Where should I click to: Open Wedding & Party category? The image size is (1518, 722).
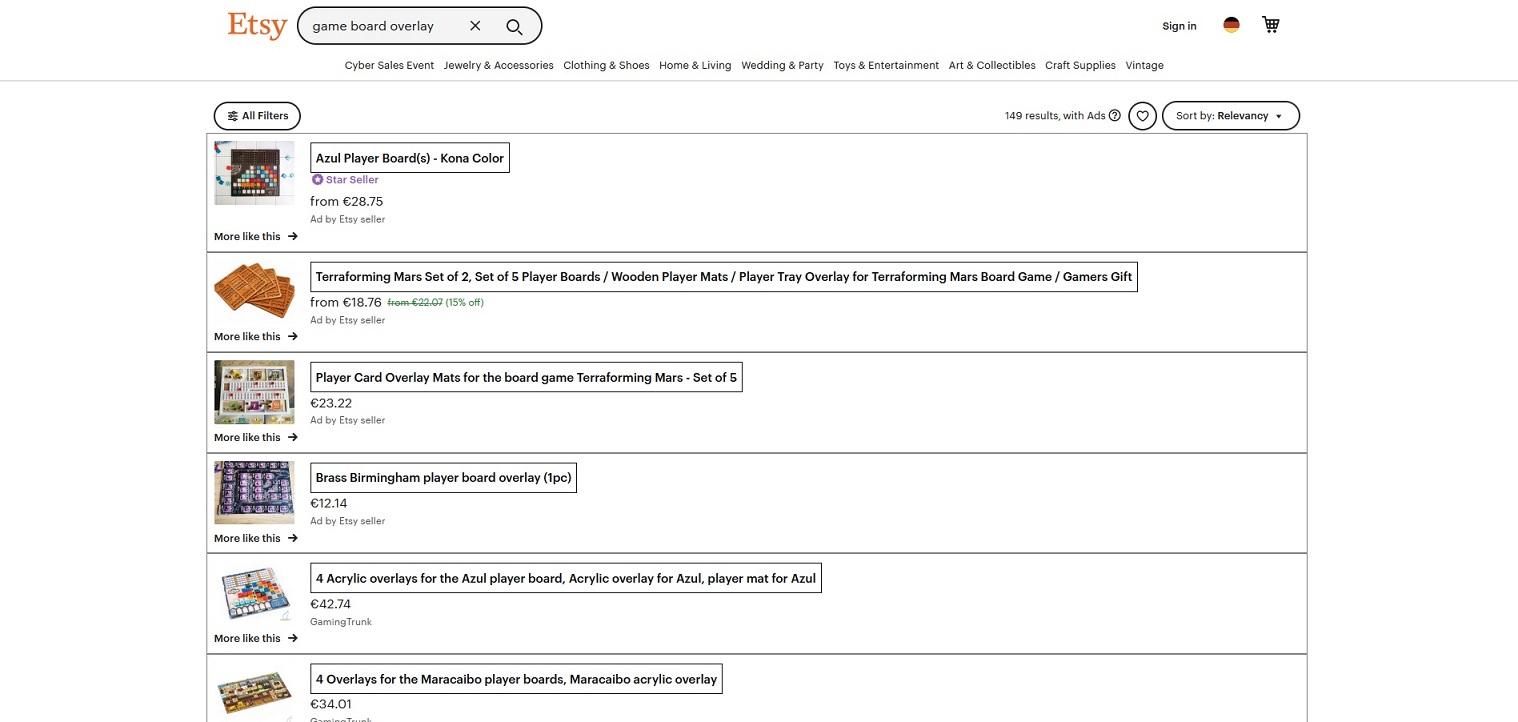point(782,65)
